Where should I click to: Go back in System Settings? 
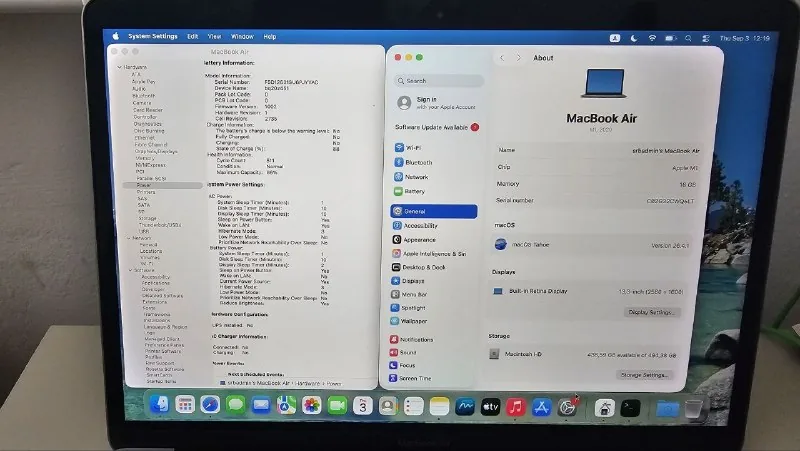coord(502,58)
